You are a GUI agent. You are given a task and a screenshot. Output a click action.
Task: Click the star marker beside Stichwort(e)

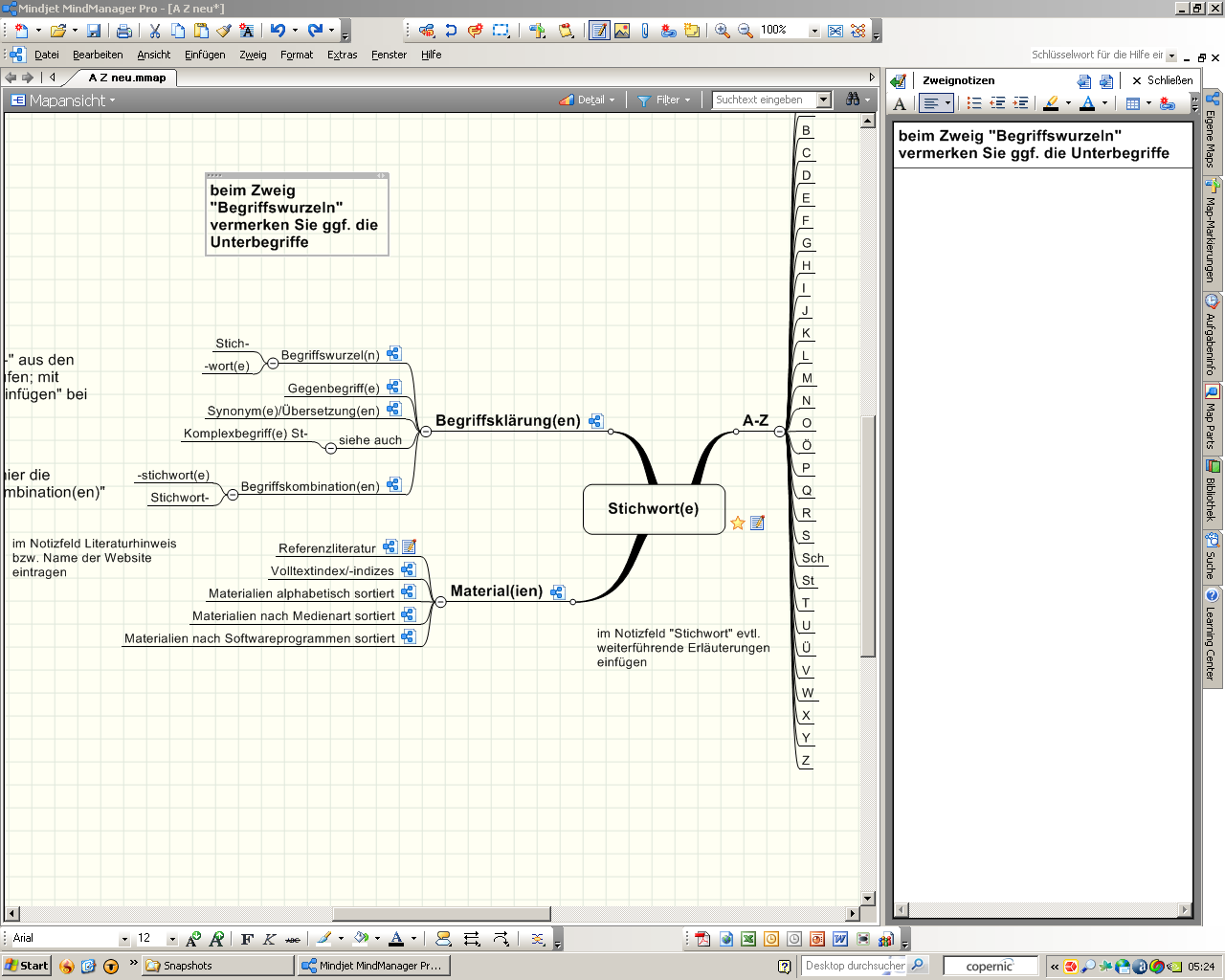[x=738, y=523]
